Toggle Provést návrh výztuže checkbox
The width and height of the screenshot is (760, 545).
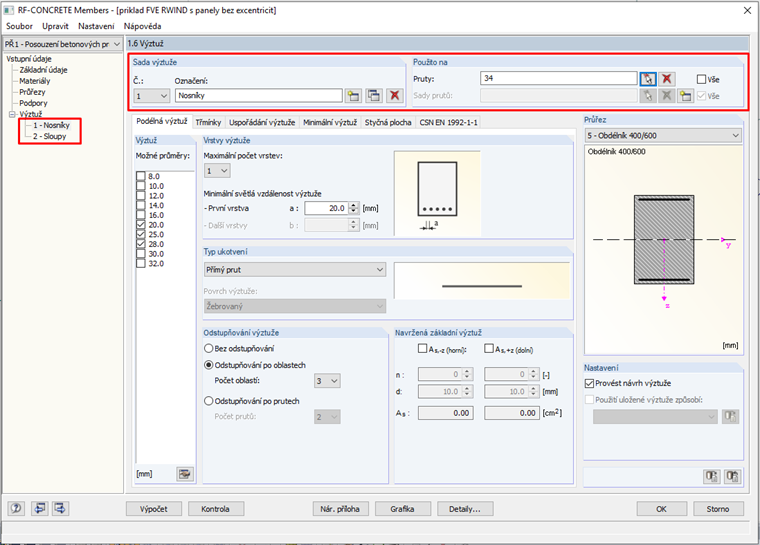click(x=589, y=383)
